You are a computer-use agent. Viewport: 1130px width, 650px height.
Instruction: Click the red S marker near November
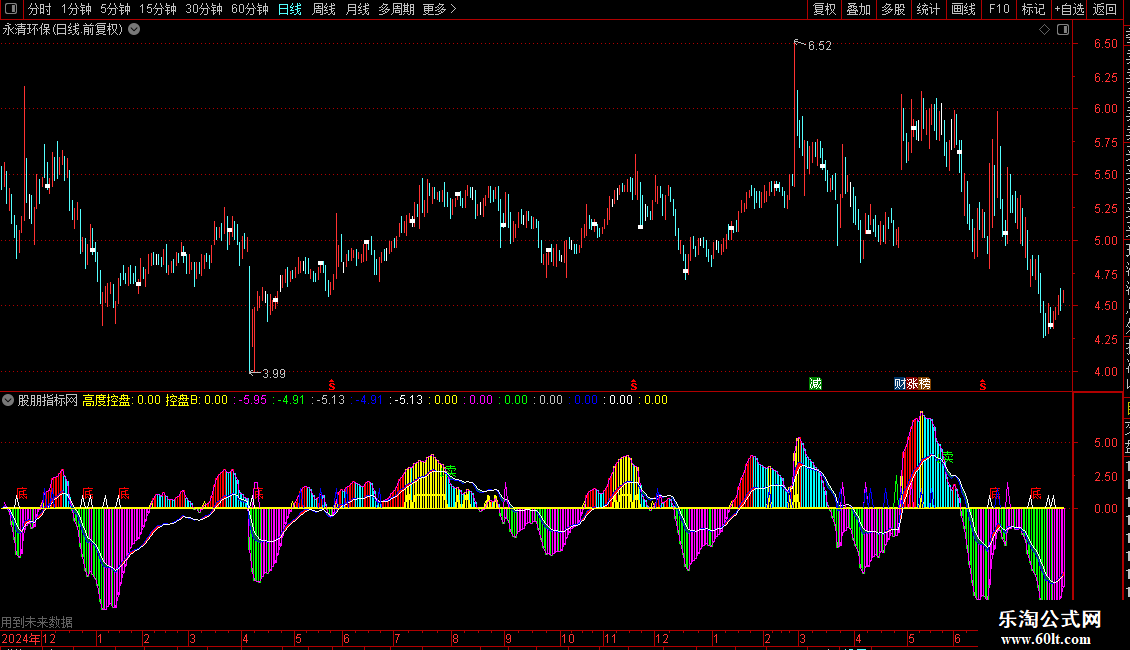[633, 386]
